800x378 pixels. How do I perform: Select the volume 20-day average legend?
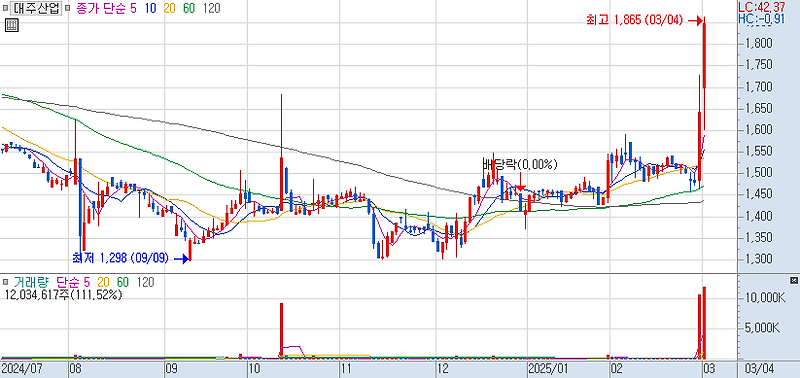click(104, 282)
